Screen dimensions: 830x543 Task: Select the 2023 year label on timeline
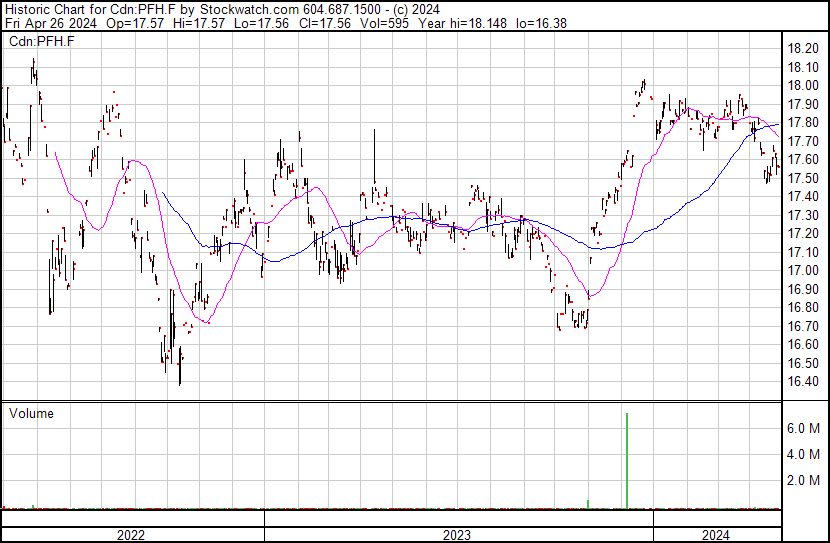(457, 535)
